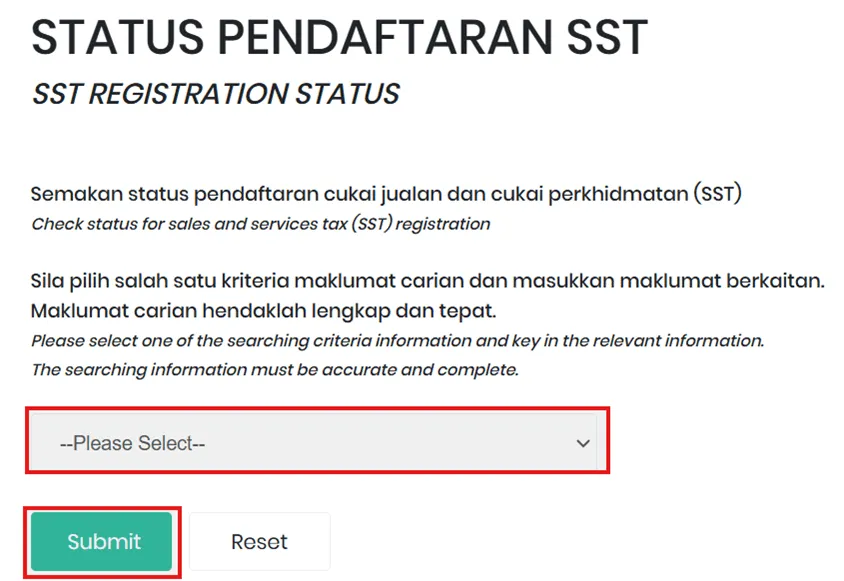The height and width of the screenshot is (581, 844).
Task: Activate the Submit control below the dropdown
Action: [101, 541]
